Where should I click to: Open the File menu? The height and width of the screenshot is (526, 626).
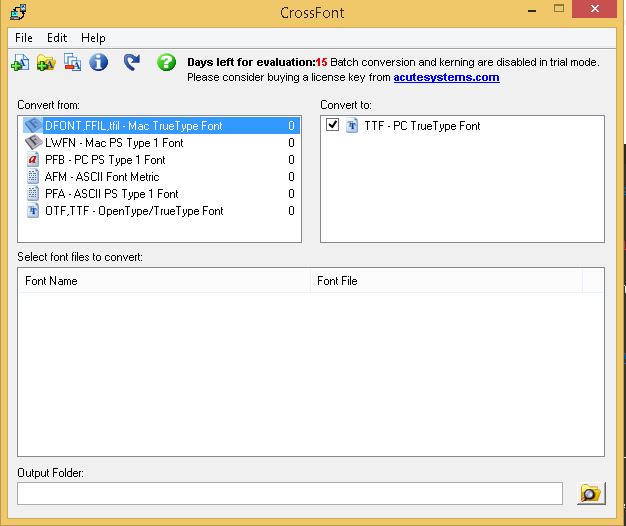[x=24, y=38]
